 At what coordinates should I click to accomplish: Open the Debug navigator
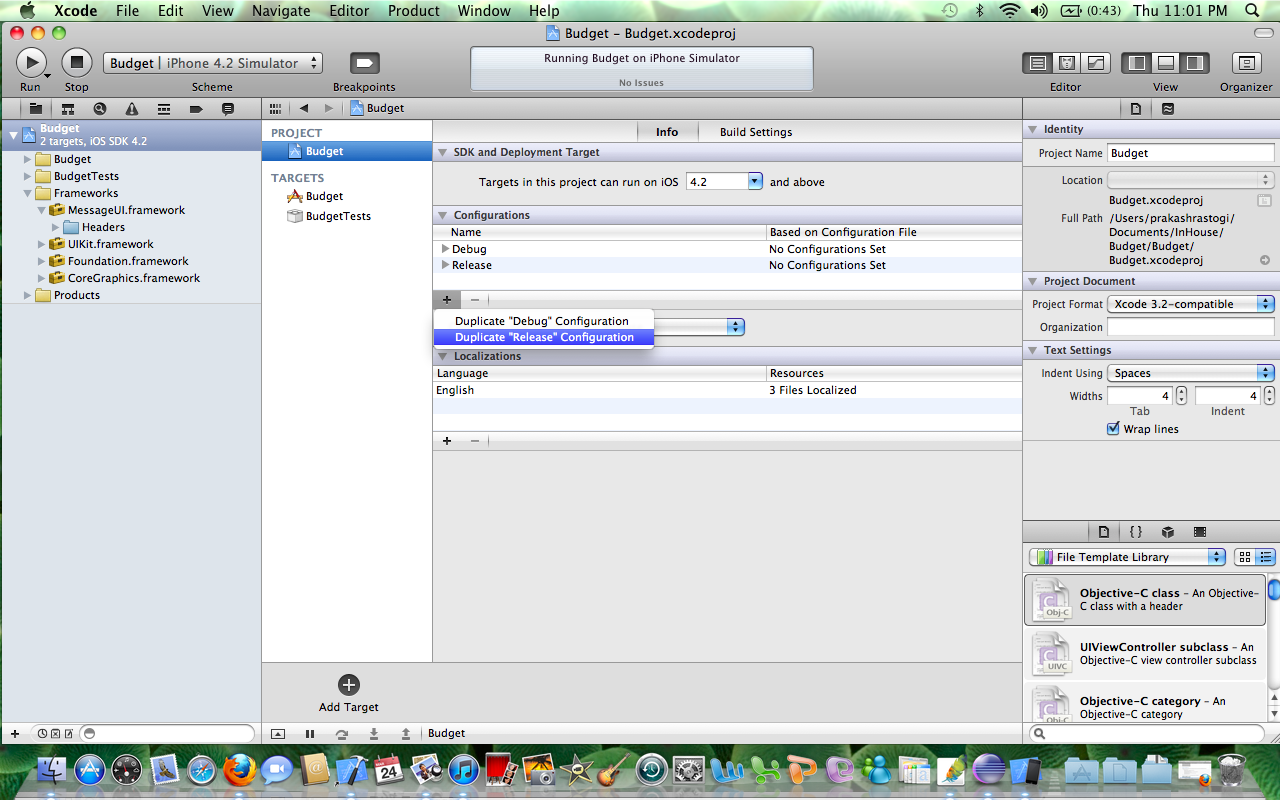163,108
